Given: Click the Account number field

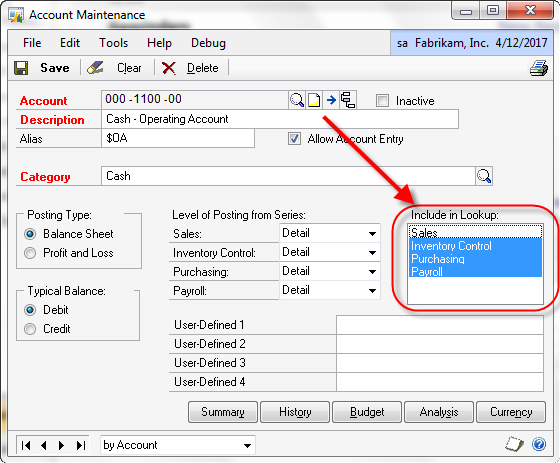Looking at the screenshot, I should click(195, 99).
